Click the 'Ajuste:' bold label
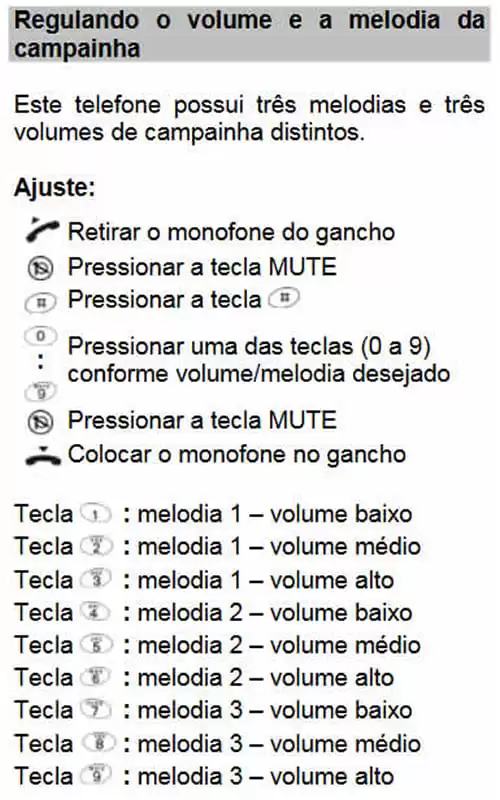 click(55, 188)
